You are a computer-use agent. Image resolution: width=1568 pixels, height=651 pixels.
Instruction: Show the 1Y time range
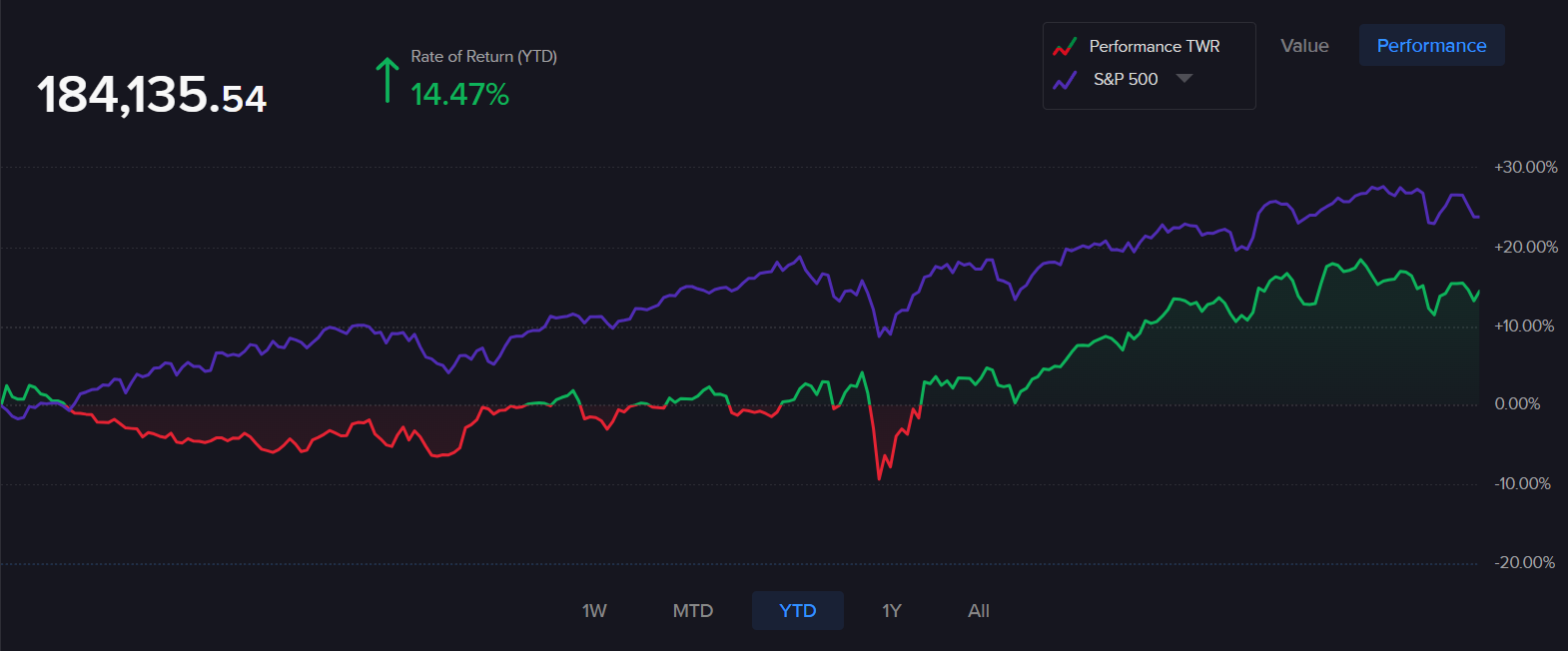coord(892,611)
